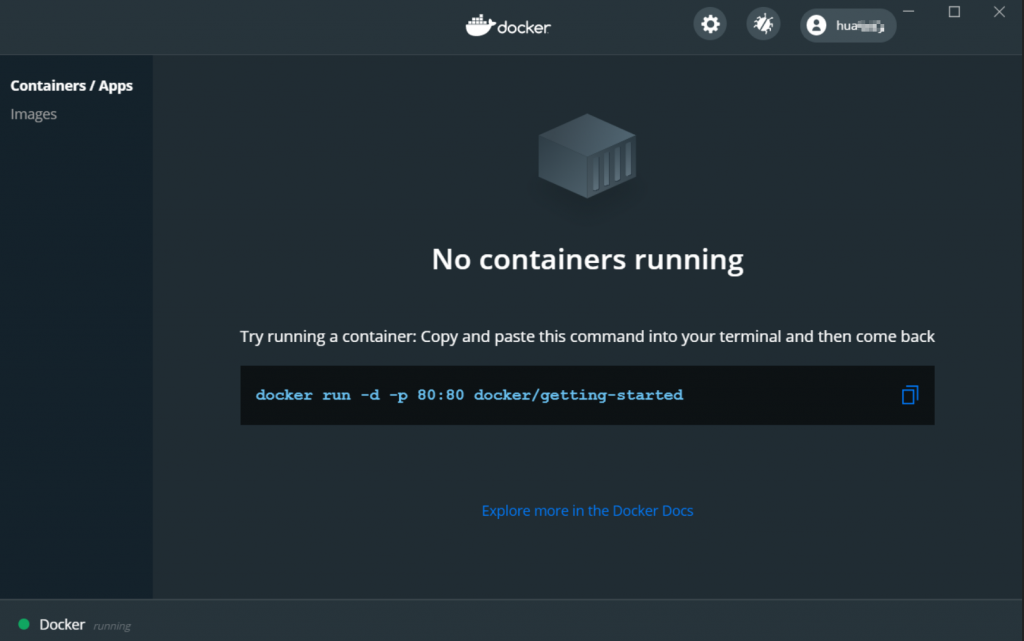Click the Try running a container instruction text
The width and height of the screenshot is (1024, 641).
click(x=587, y=337)
